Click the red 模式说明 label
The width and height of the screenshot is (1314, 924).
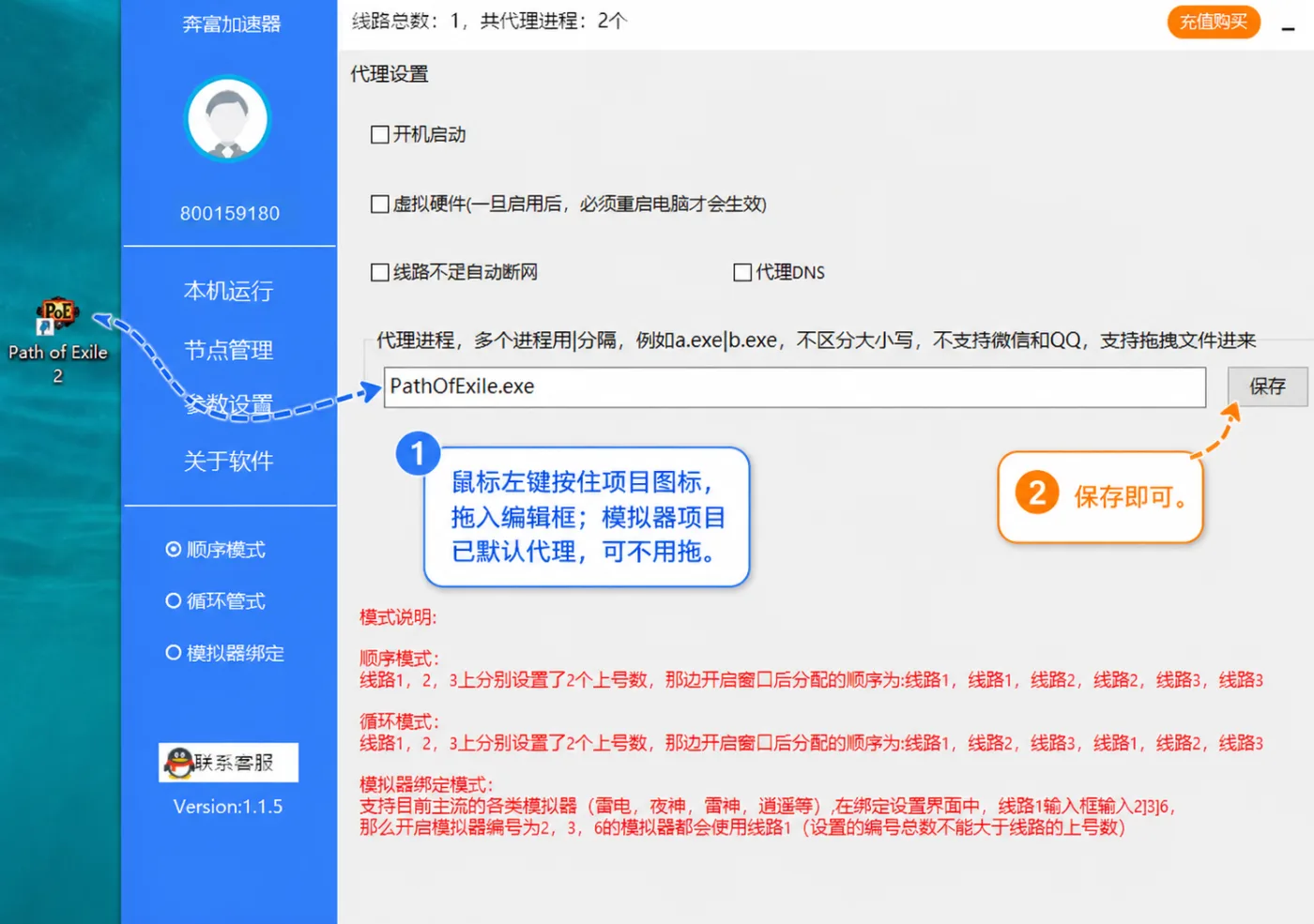(x=398, y=617)
